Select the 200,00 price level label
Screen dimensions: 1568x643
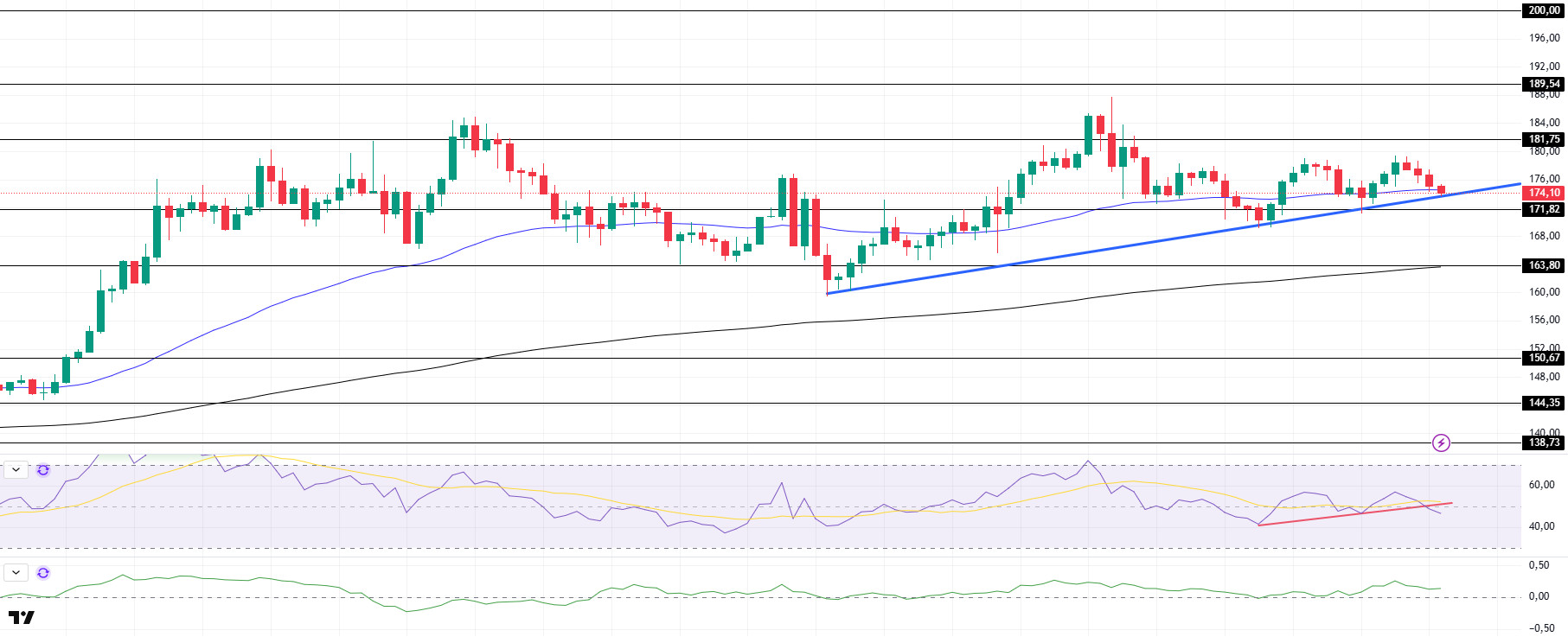1544,10
